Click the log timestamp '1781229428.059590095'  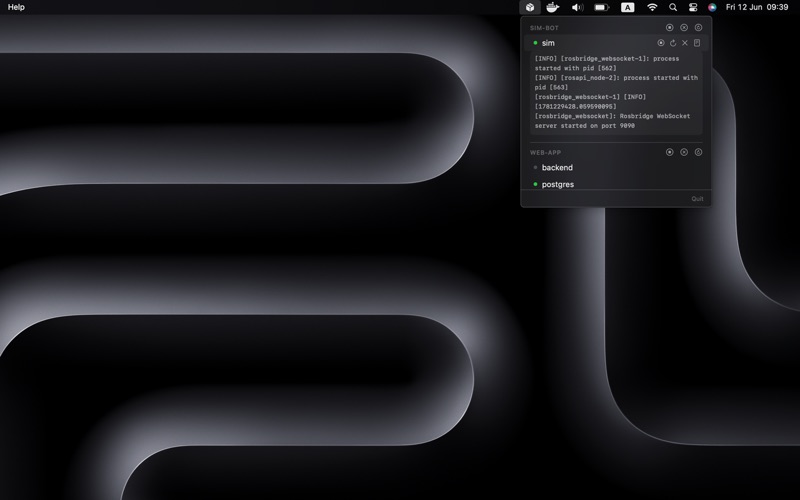(x=576, y=106)
